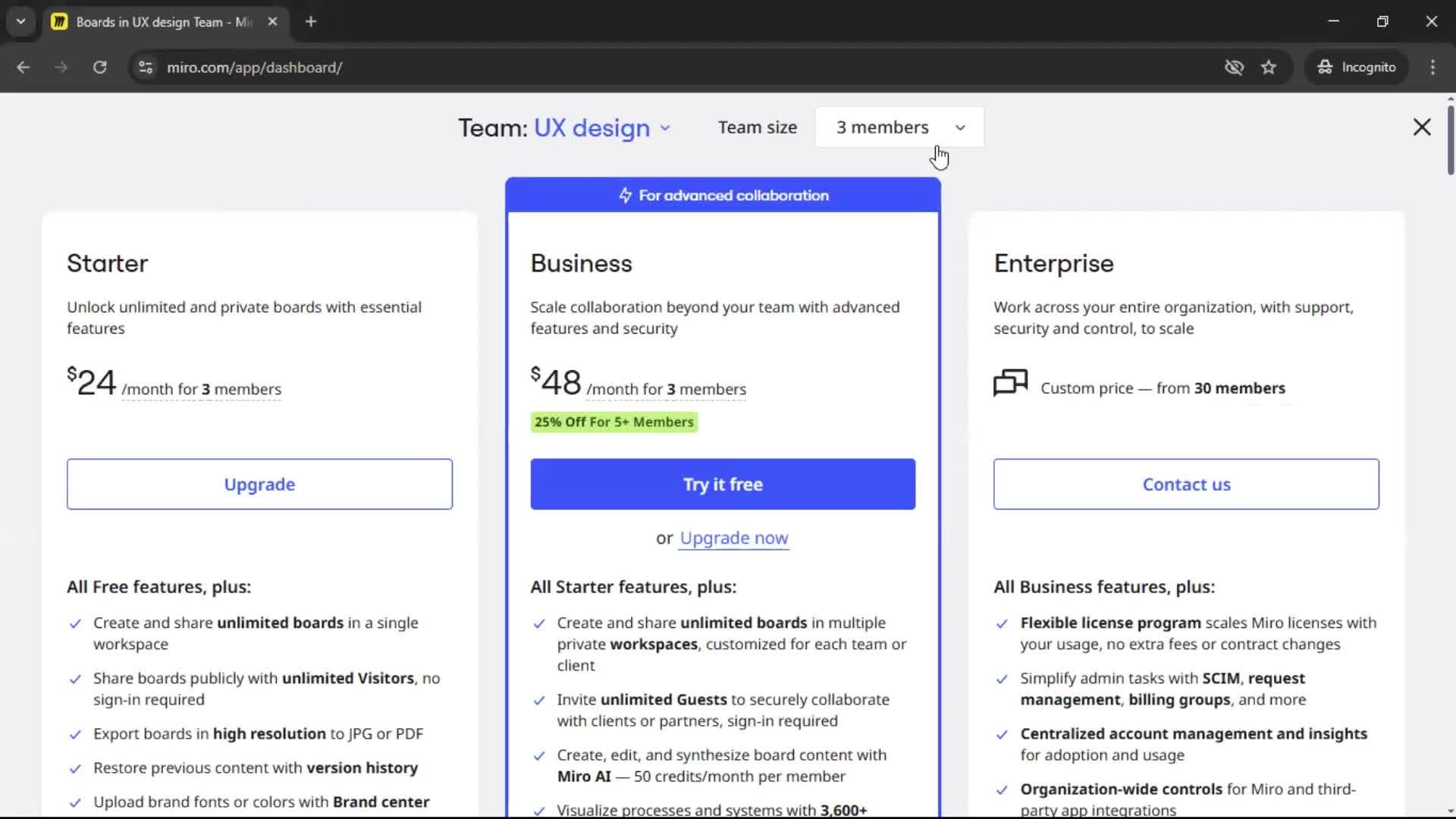Click the checkmark beside Flexible license program

click(x=1002, y=624)
